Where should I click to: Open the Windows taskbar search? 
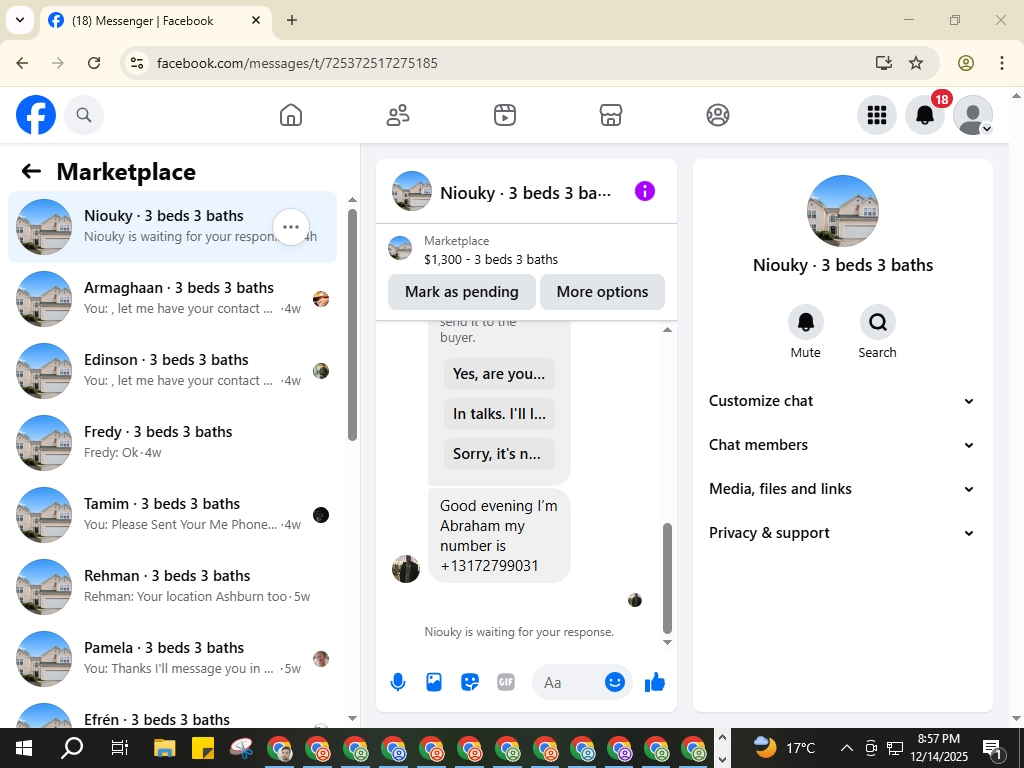pyautogui.click(x=72, y=748)
